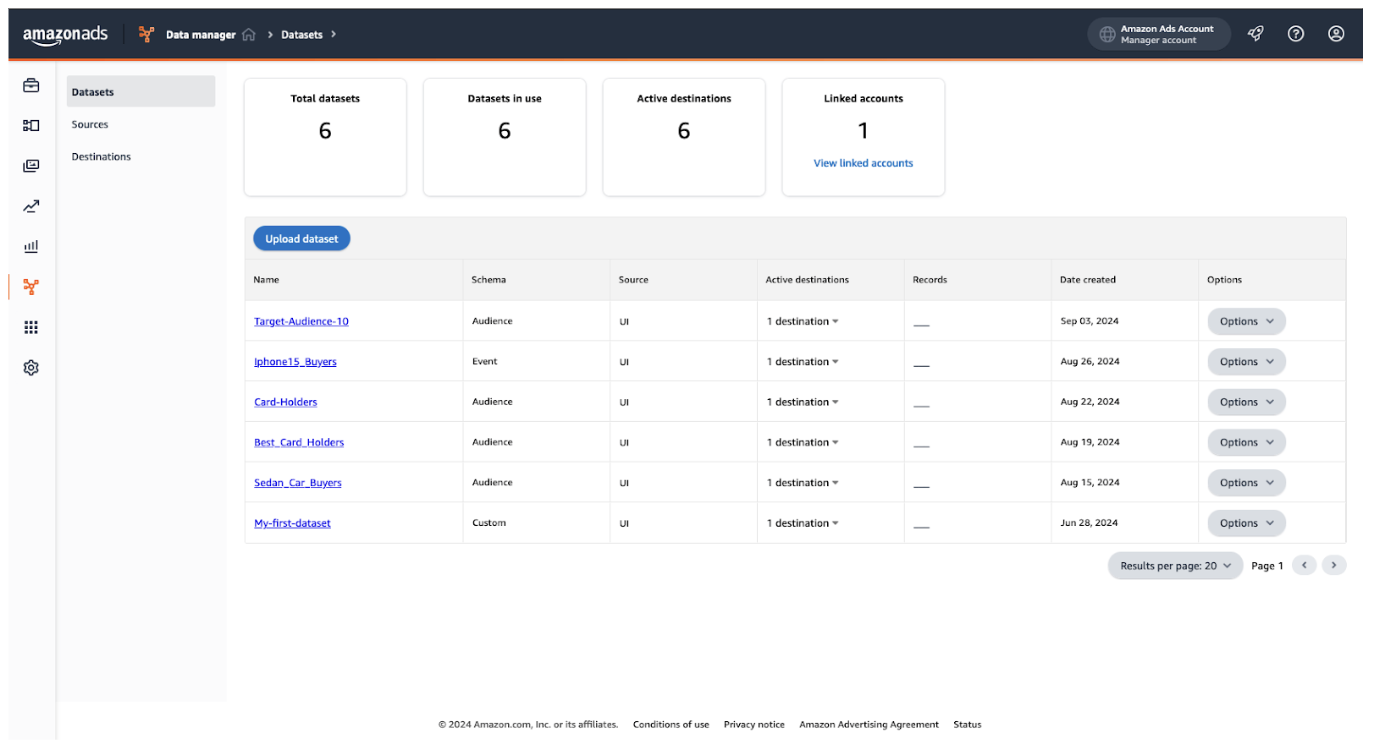Click the home icon in breadcrumb
1386x746 pixels.
pyautogui.click(x=249, y=35)
